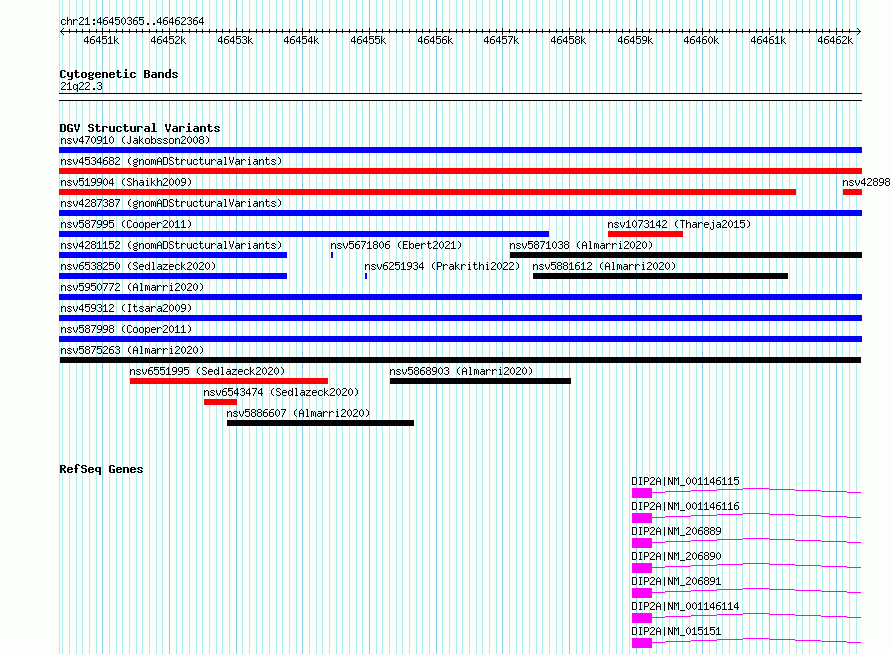This screenshot has height=654, width=890.
Task: Select the DIP2A|NM_001146116 transcript label
Action: (685, 506)
